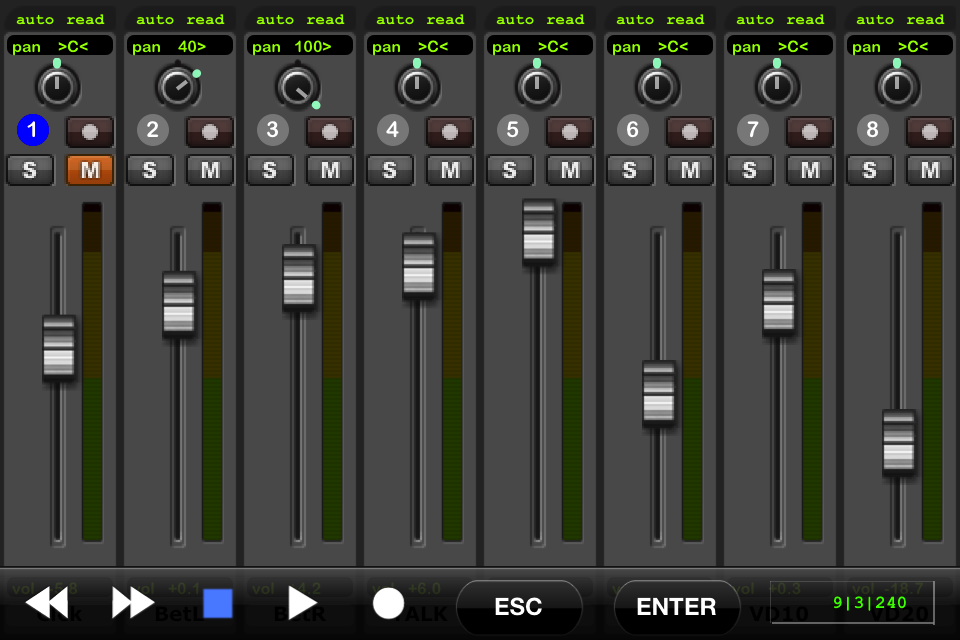
Task: Arm record on channel 1
Action: coord(90,131)
